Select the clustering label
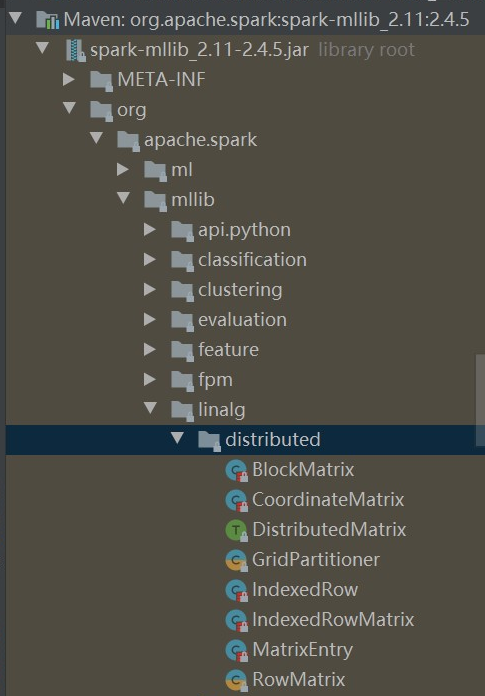 tap(240, 290)
